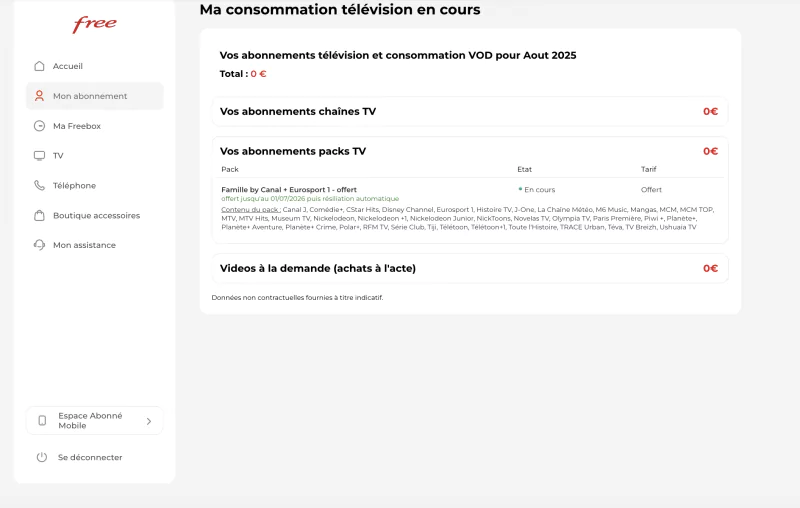The width and height of the screenshot is (800, 508).
Task: Click the Téléphone handset icon
Action: (x=39, y=185)
